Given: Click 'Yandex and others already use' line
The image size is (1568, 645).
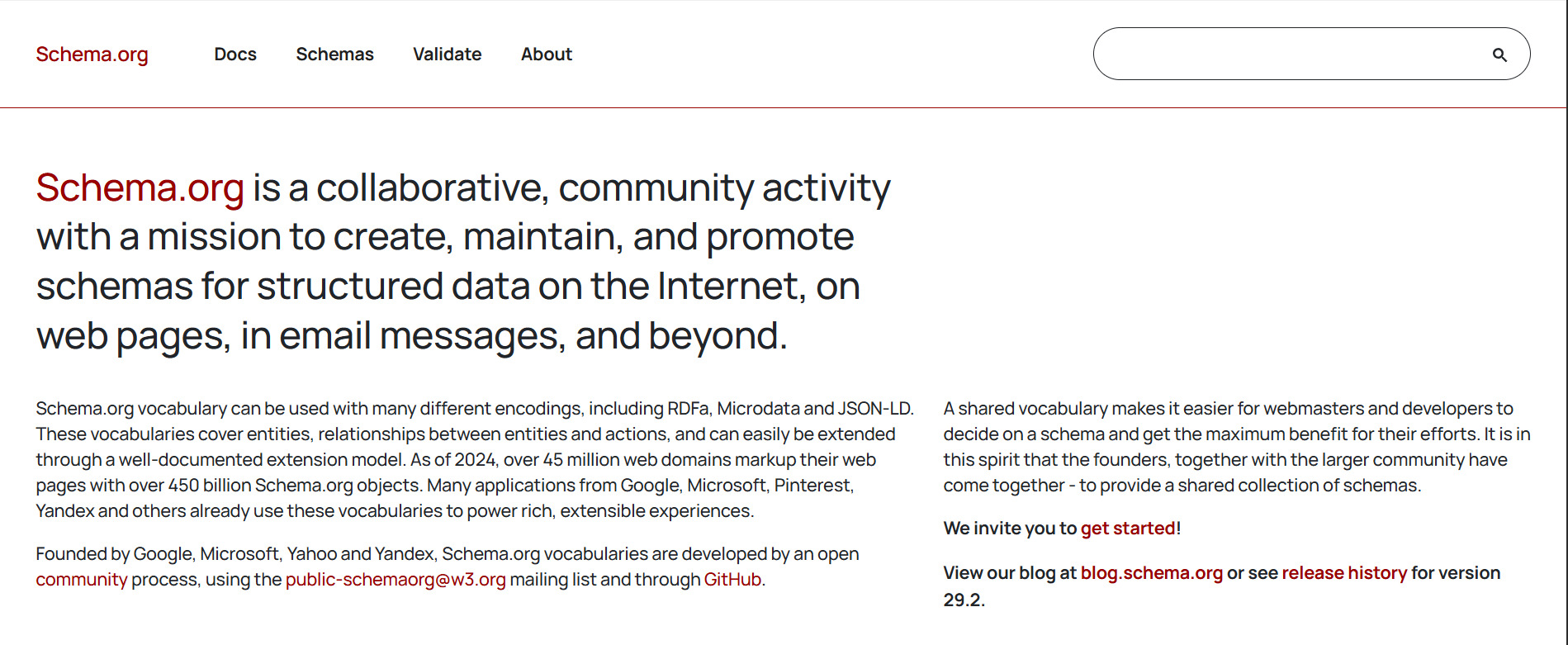Looking at the screenshot, I should (395, 511).
